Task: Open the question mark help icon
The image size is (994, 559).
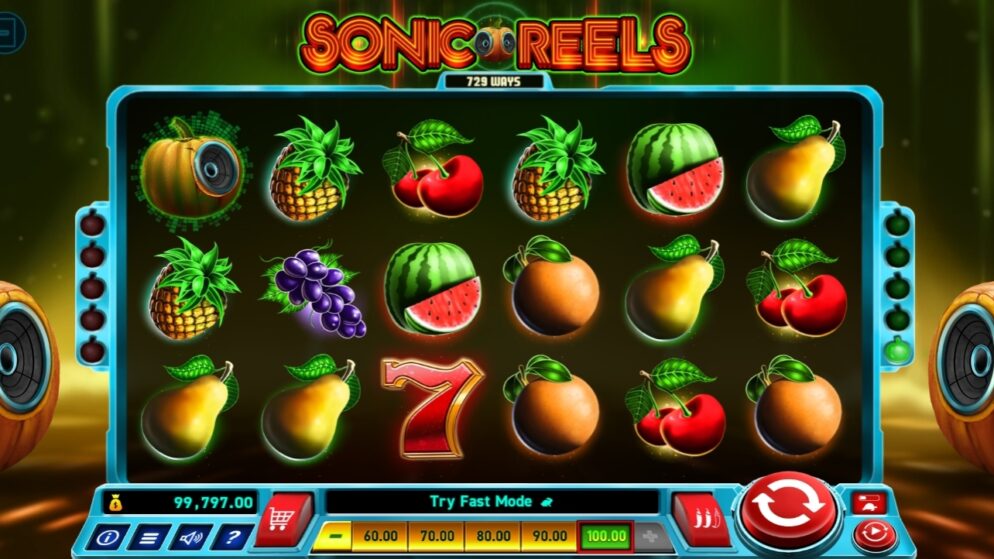Action: click(x=231, y=538)
